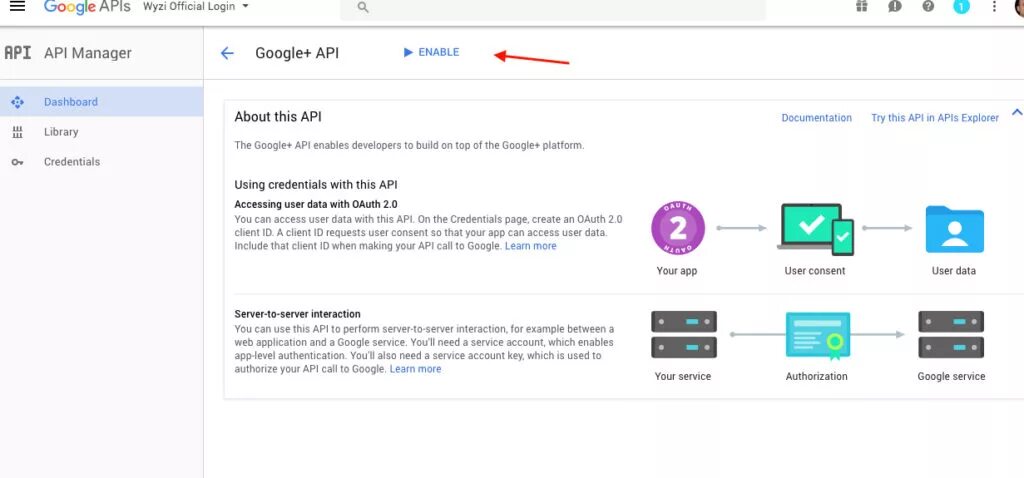The height and width of the screenshot is (478, 1024).
Task: Click the Google APIs logo
Action: pos(88,7)
